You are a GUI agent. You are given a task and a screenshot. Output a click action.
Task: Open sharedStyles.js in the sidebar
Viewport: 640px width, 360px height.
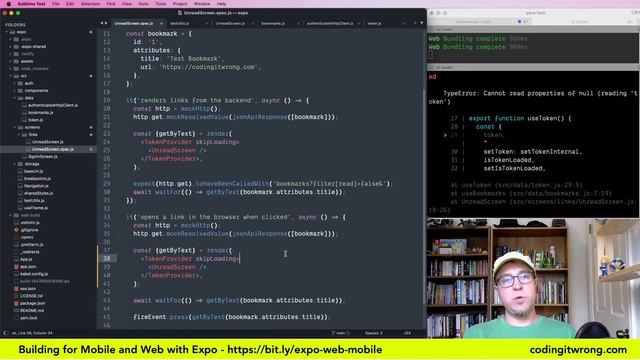[x=38, y=193]
